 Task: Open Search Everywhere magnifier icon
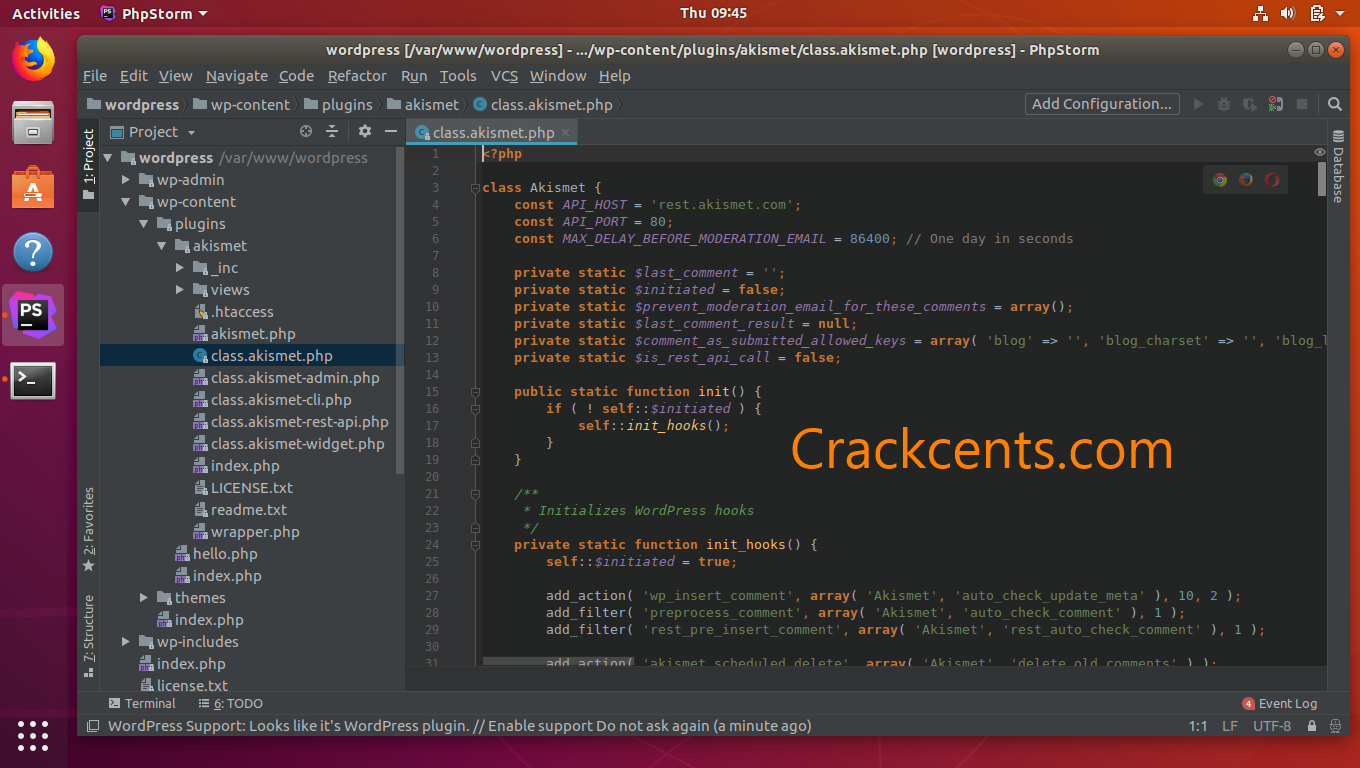[x=1335, y=104]
